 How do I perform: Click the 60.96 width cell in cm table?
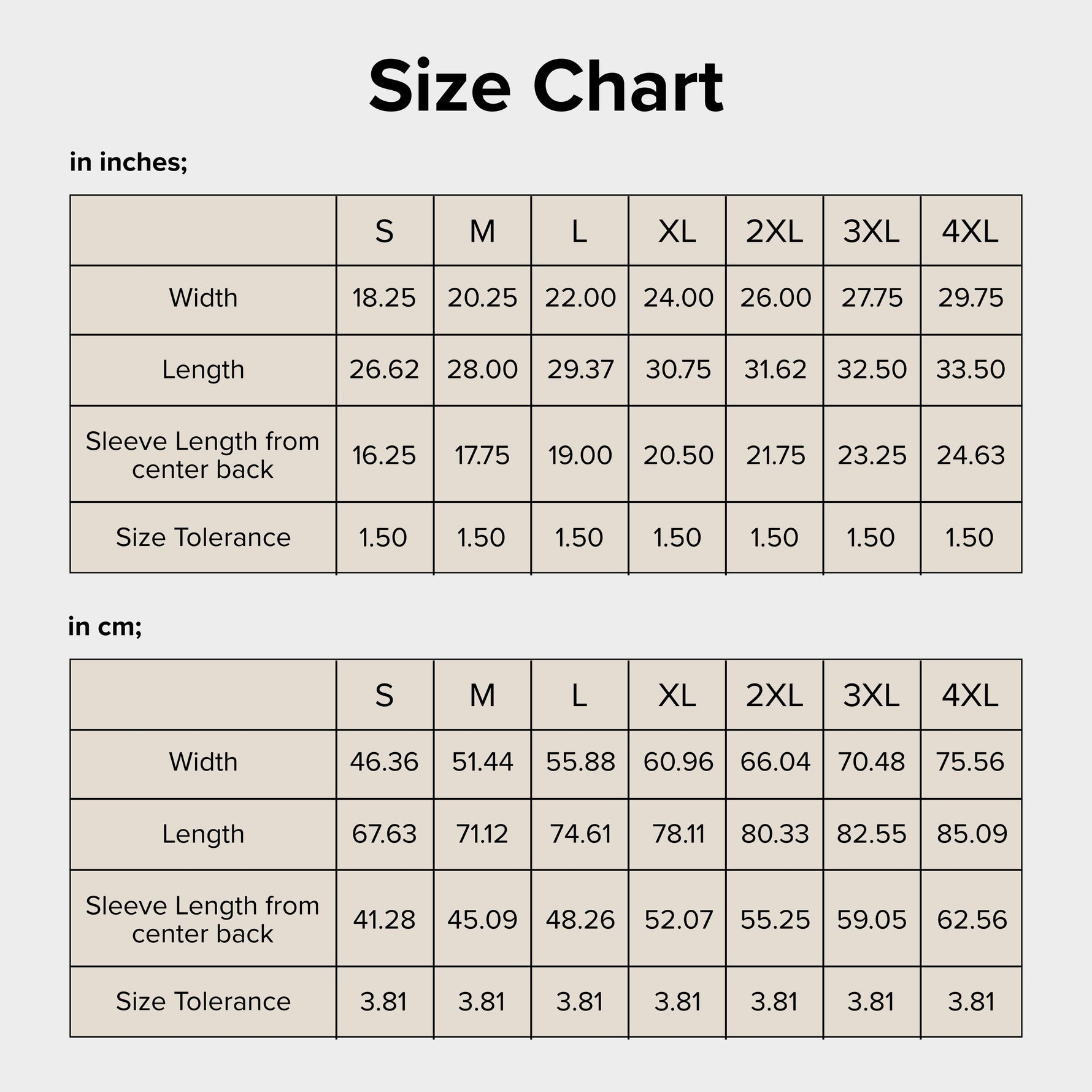click(678, 762)
